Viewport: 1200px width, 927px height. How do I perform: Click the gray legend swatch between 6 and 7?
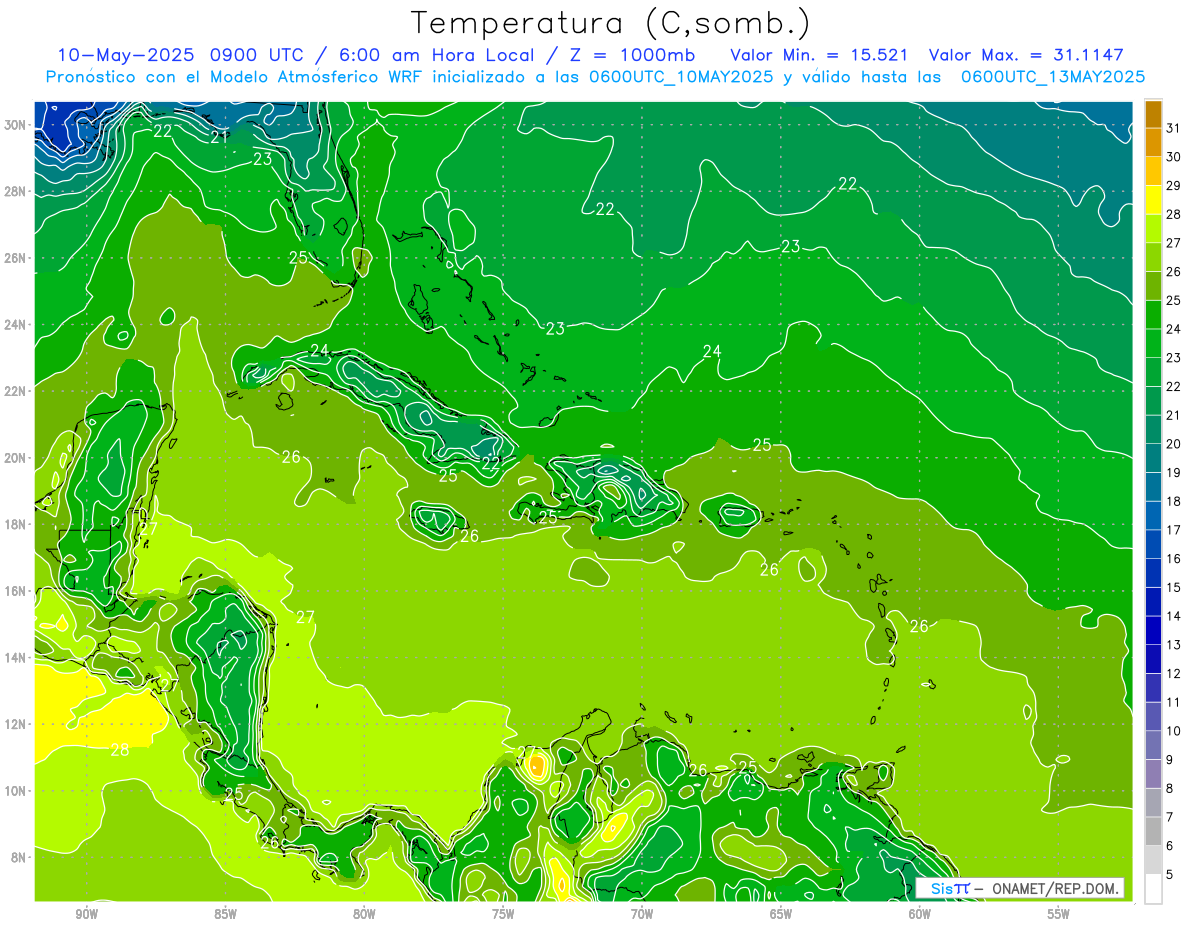(1153, 832)
